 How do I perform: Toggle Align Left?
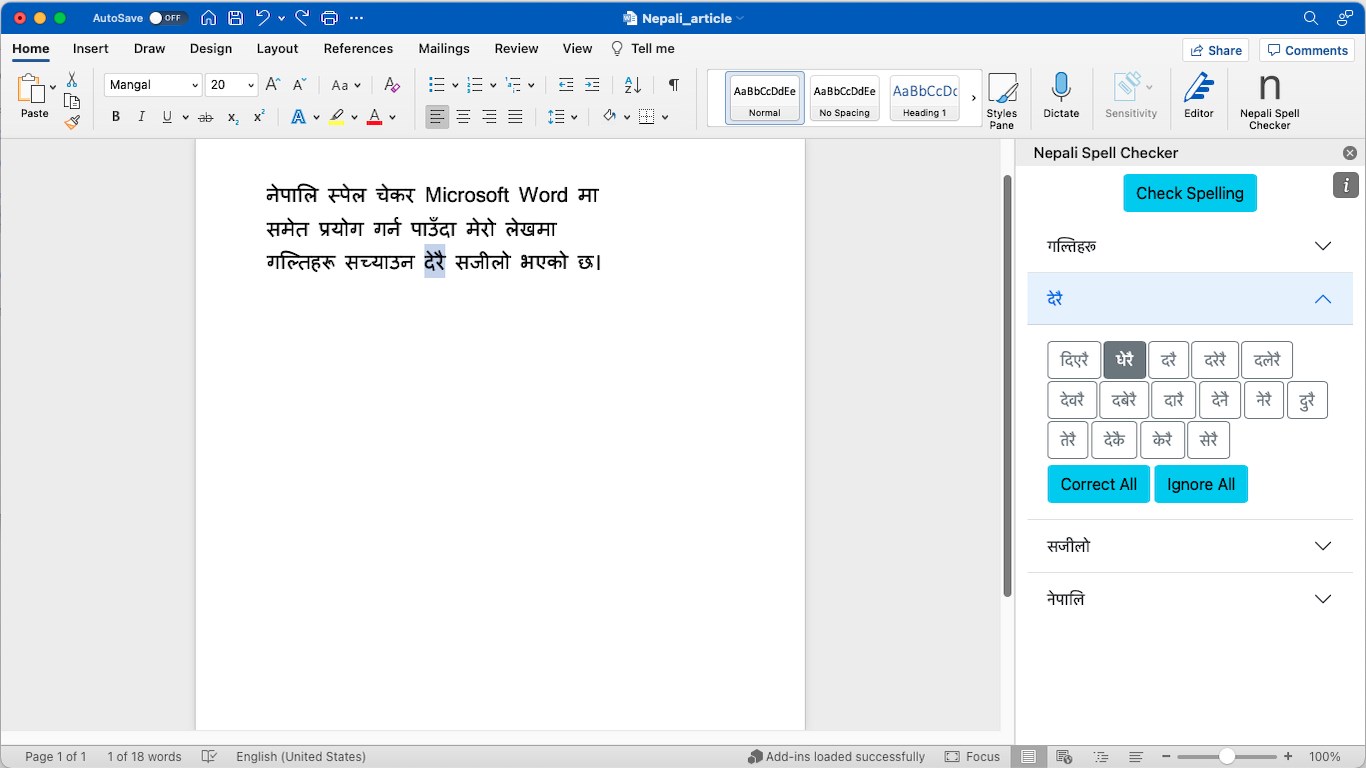click(x=437, y=117)
